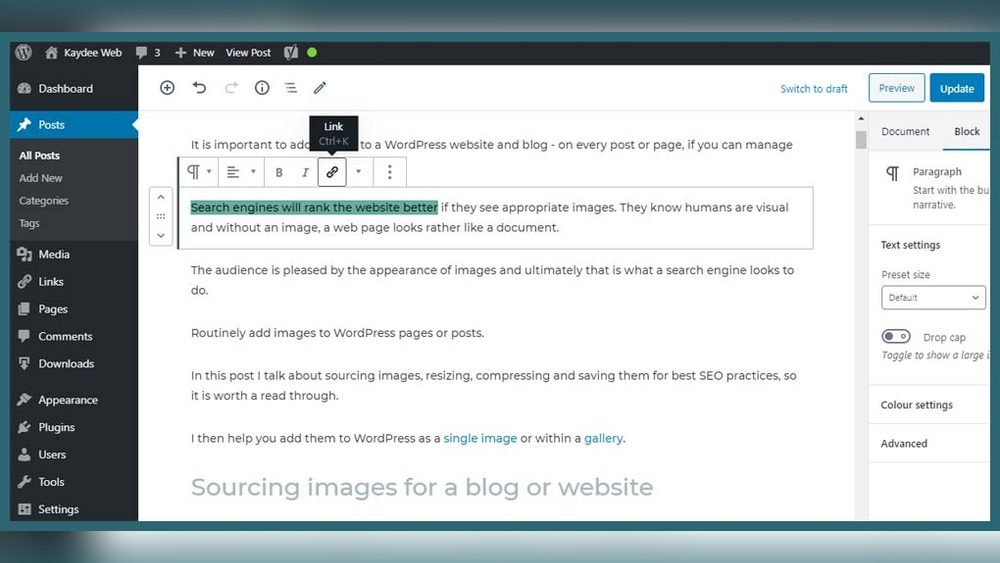Click the highlighted text 'Search engines will rank'
The image size is (1000, 563).
(260, 207)
